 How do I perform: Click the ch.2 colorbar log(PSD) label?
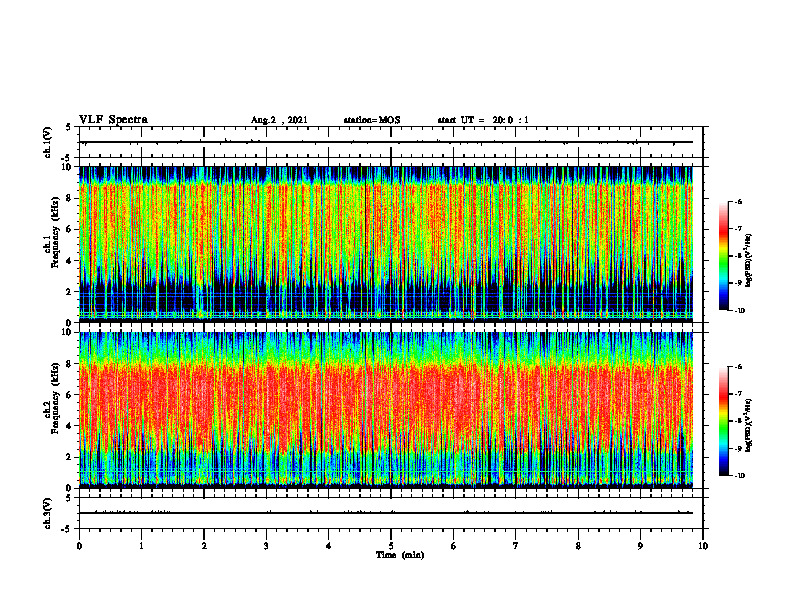[749, 425]
